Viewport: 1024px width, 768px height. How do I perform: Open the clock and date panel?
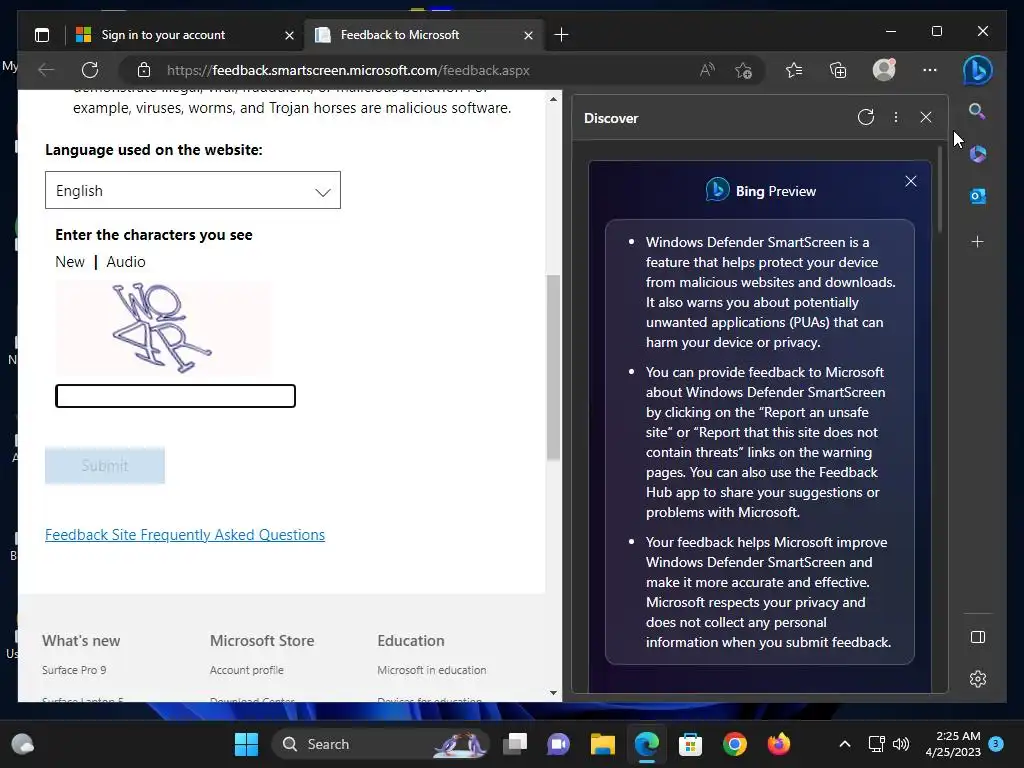coord(953,744)
